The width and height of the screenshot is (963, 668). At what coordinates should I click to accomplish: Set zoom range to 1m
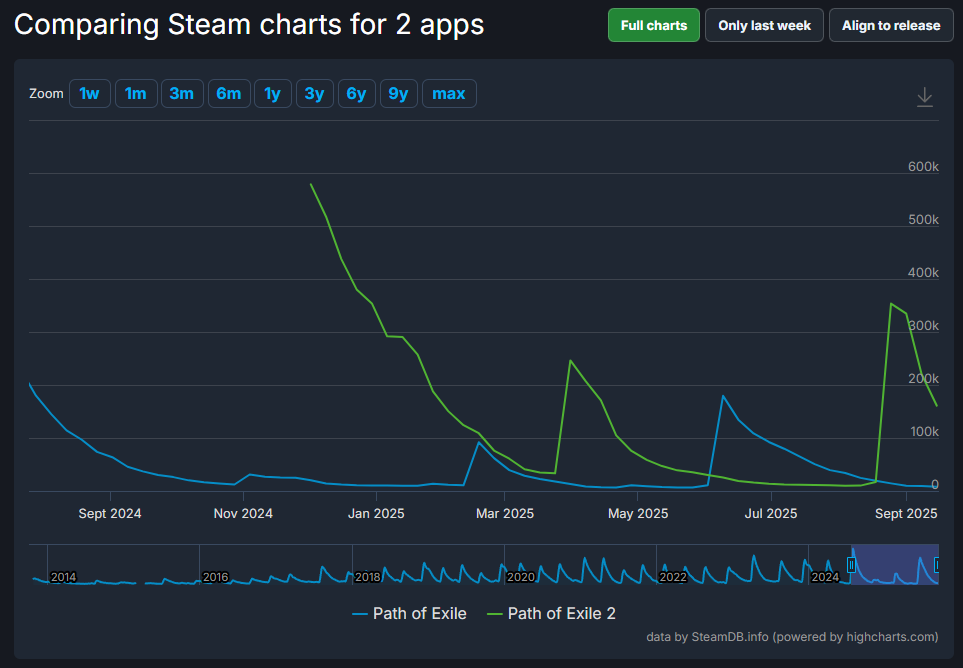[x=136, y=93]
